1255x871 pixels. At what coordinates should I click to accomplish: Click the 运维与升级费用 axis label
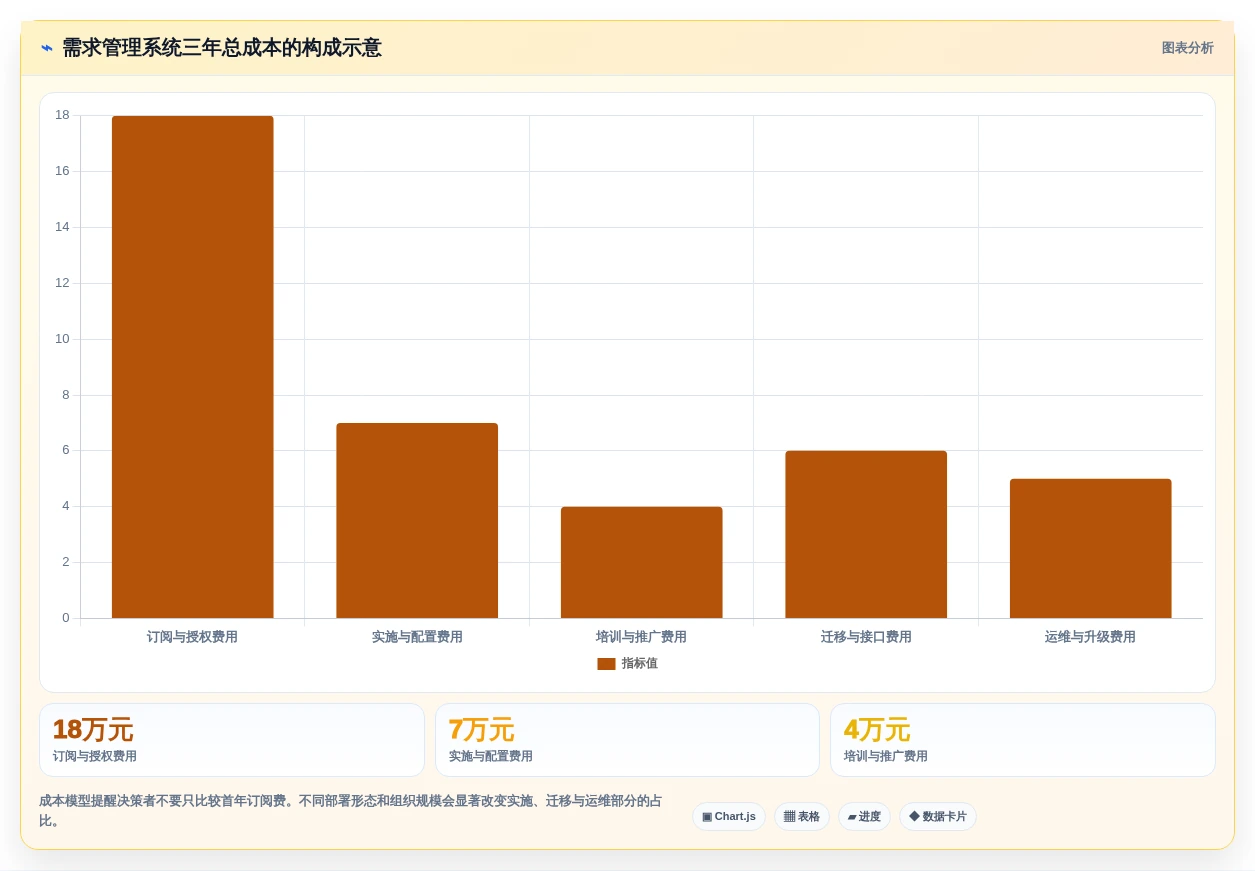pyautogui.click(x=1090, y=637)
